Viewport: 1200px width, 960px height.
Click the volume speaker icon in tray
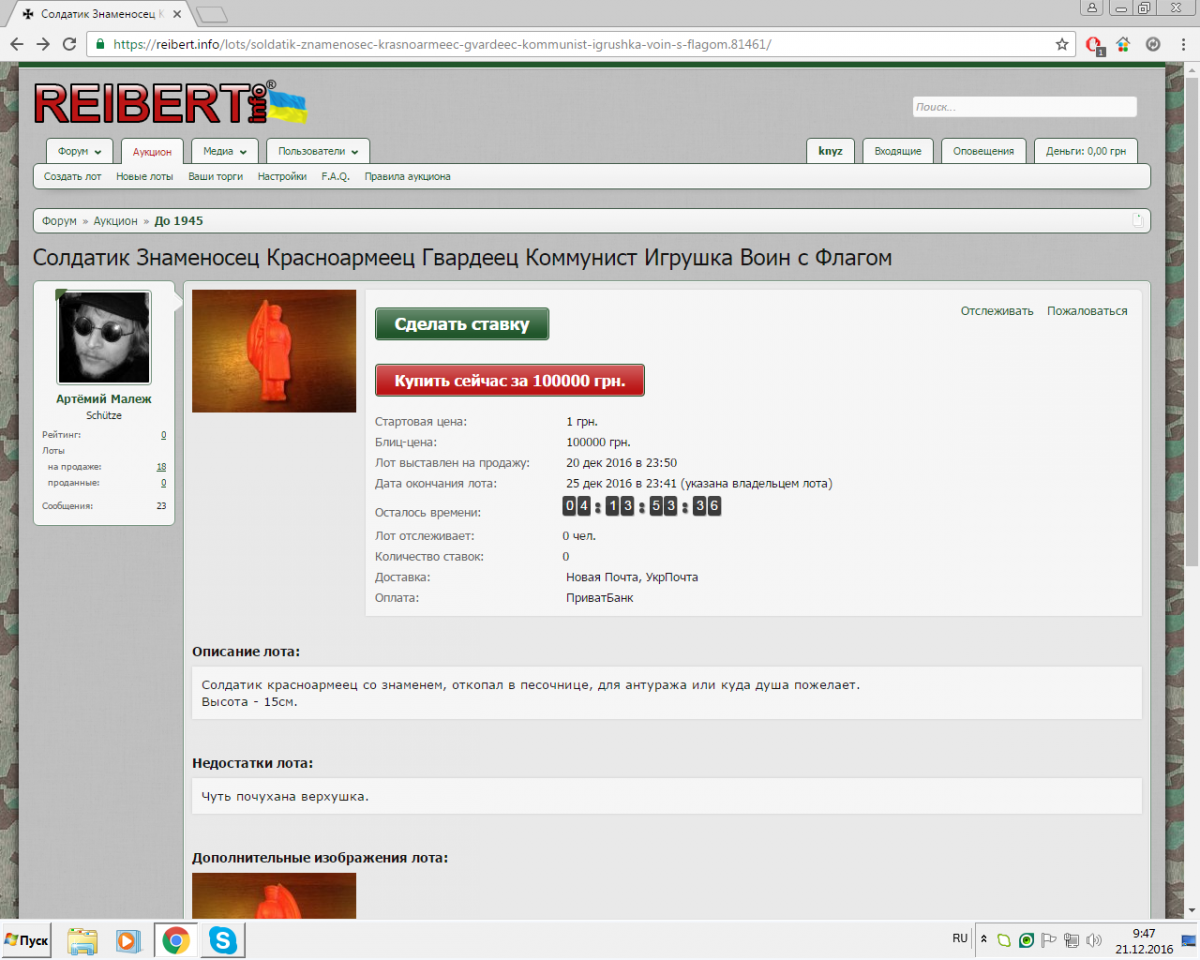(1094, 940)
